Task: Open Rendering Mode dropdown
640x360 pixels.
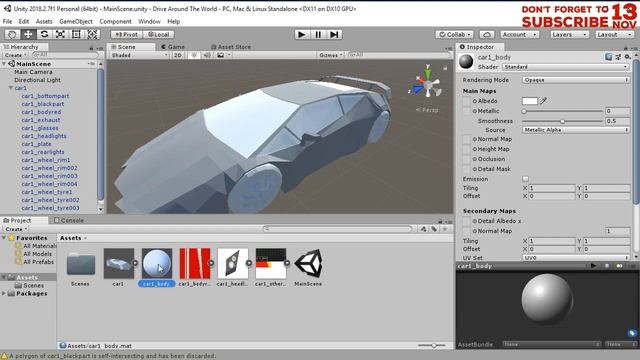Action: tap(576, 80)
